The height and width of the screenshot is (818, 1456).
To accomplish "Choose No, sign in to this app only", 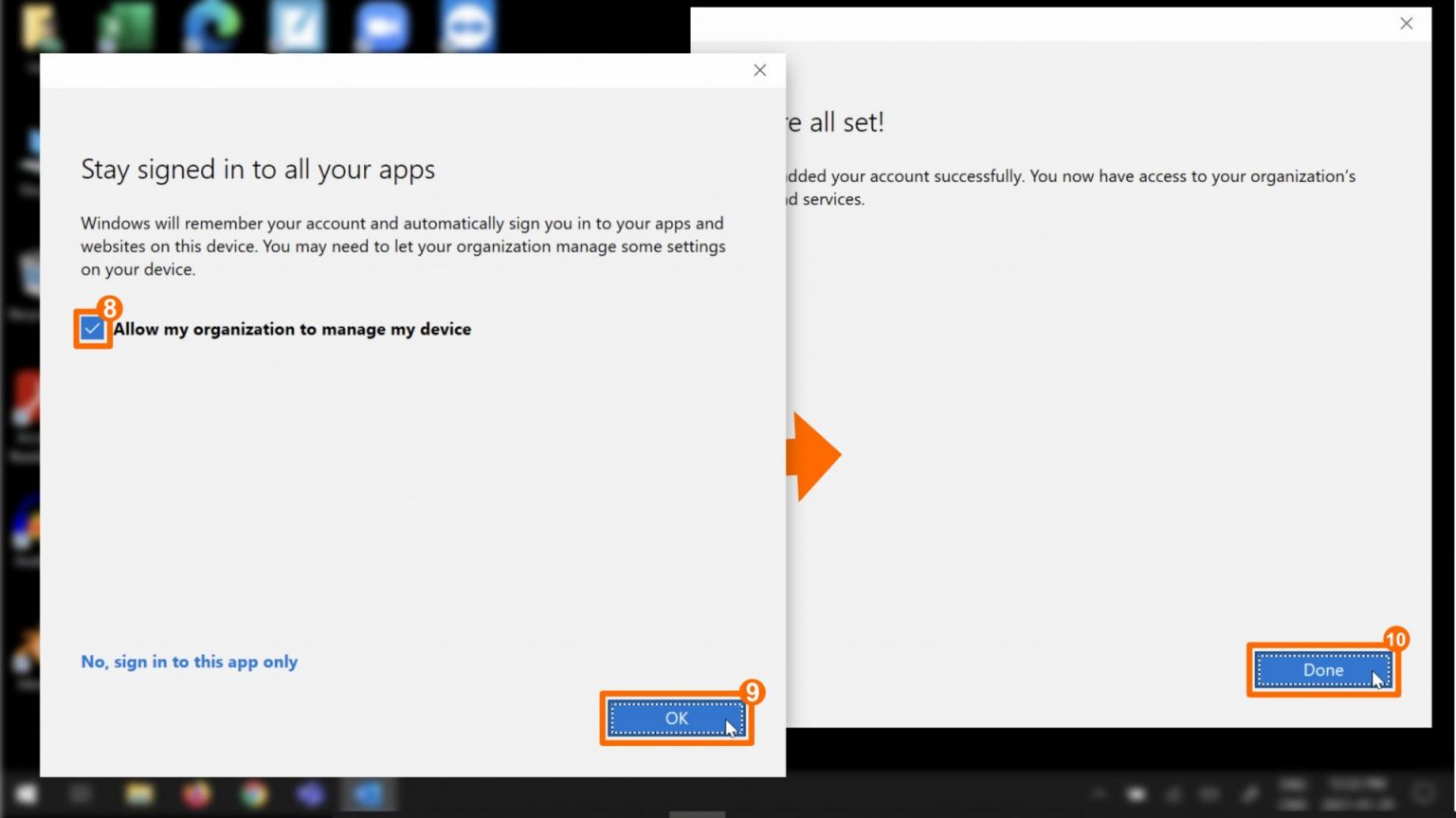I will pyautogui.click(x=190, y=662).
